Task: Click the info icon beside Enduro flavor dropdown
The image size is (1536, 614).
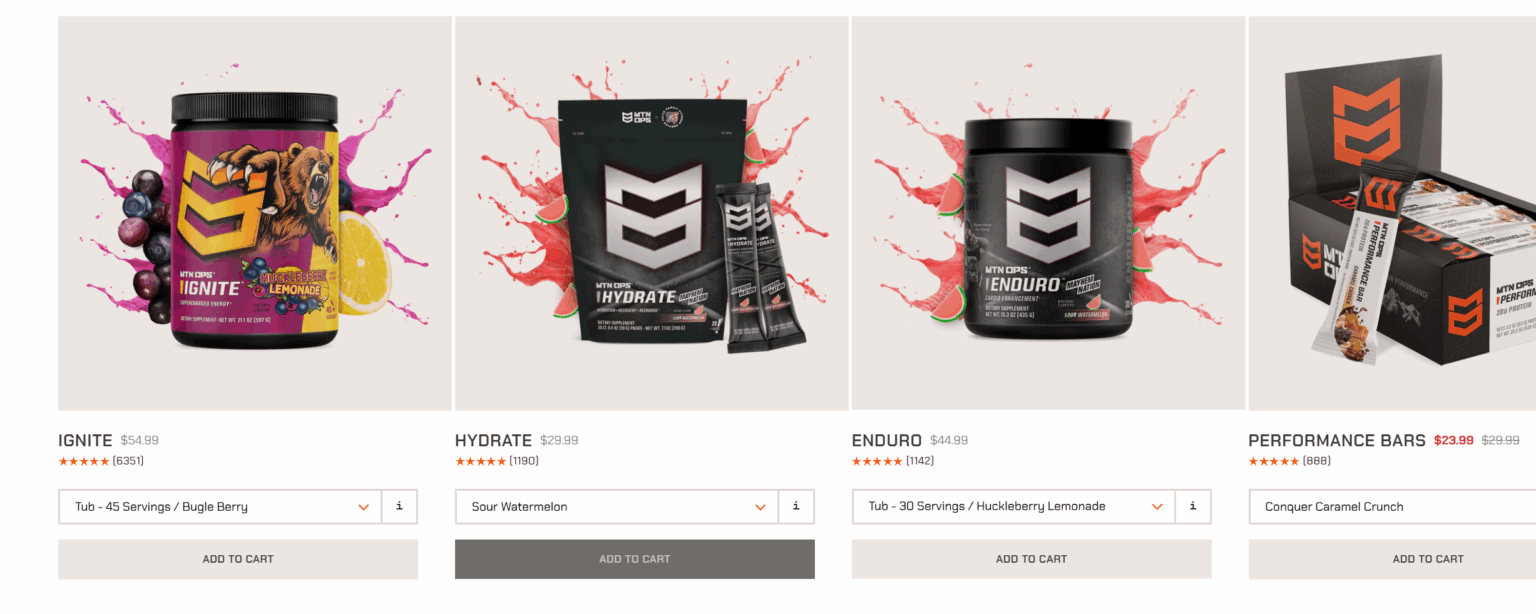Action: pyautogui.click(x=1193, y=507)
